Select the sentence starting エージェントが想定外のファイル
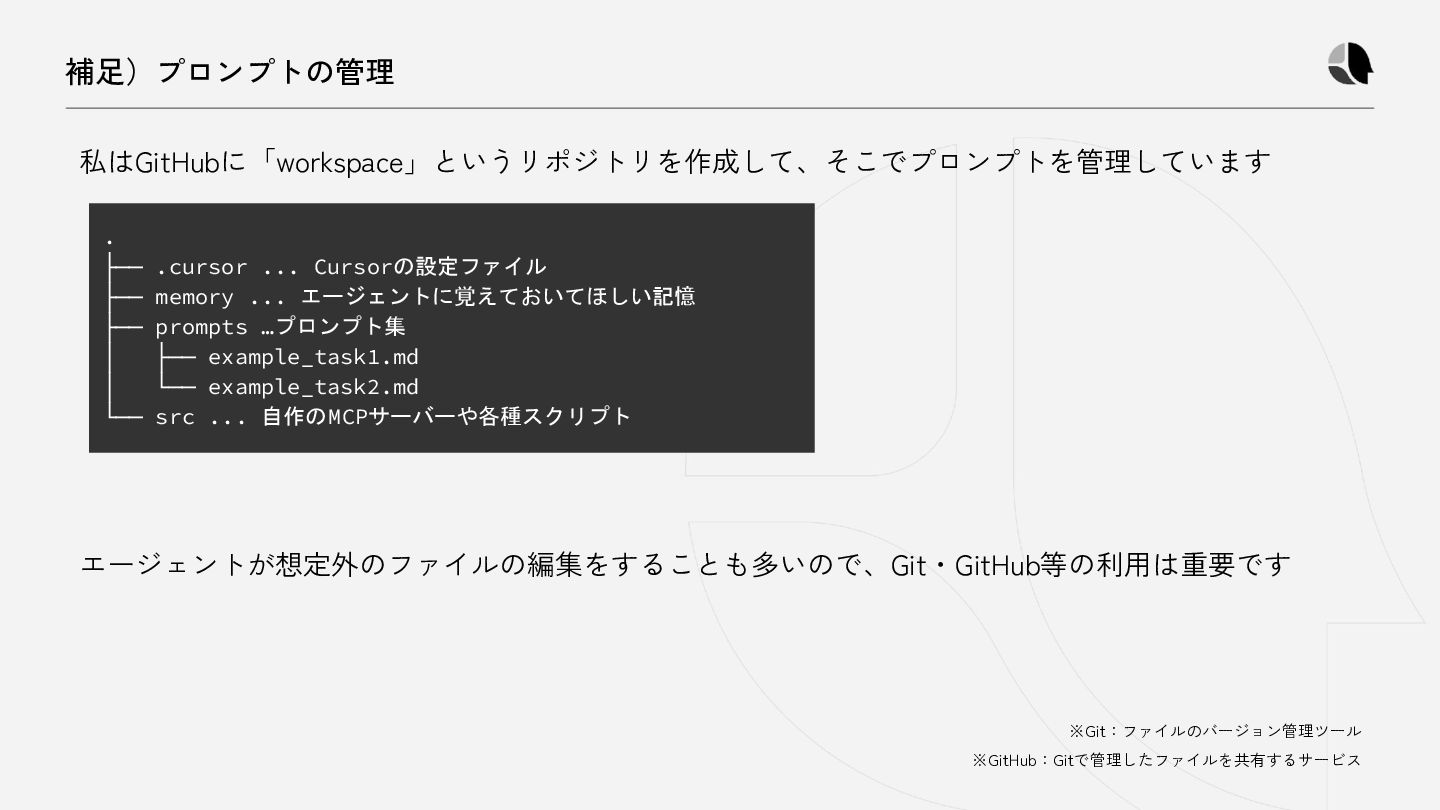 point(685,564)
